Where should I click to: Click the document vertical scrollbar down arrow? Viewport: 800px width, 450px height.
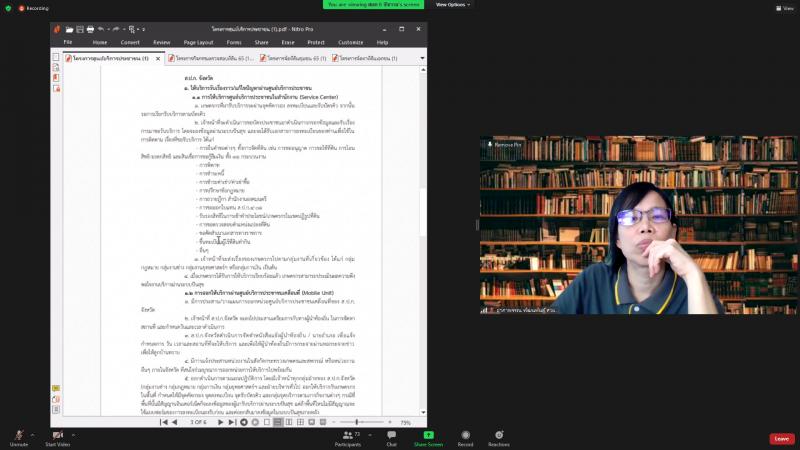(x=423, y=412)
